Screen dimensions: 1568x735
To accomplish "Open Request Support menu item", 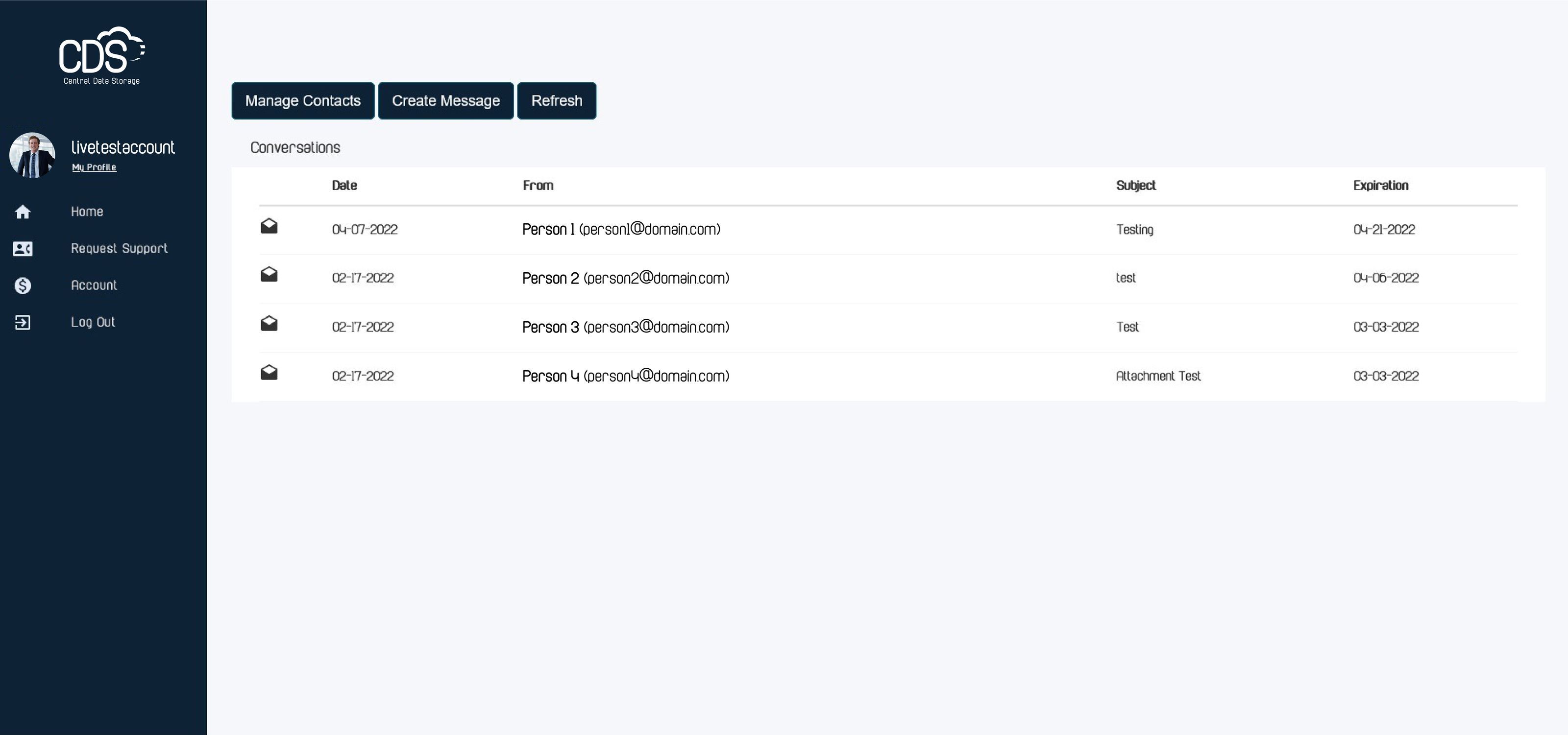I will [119, 248].
